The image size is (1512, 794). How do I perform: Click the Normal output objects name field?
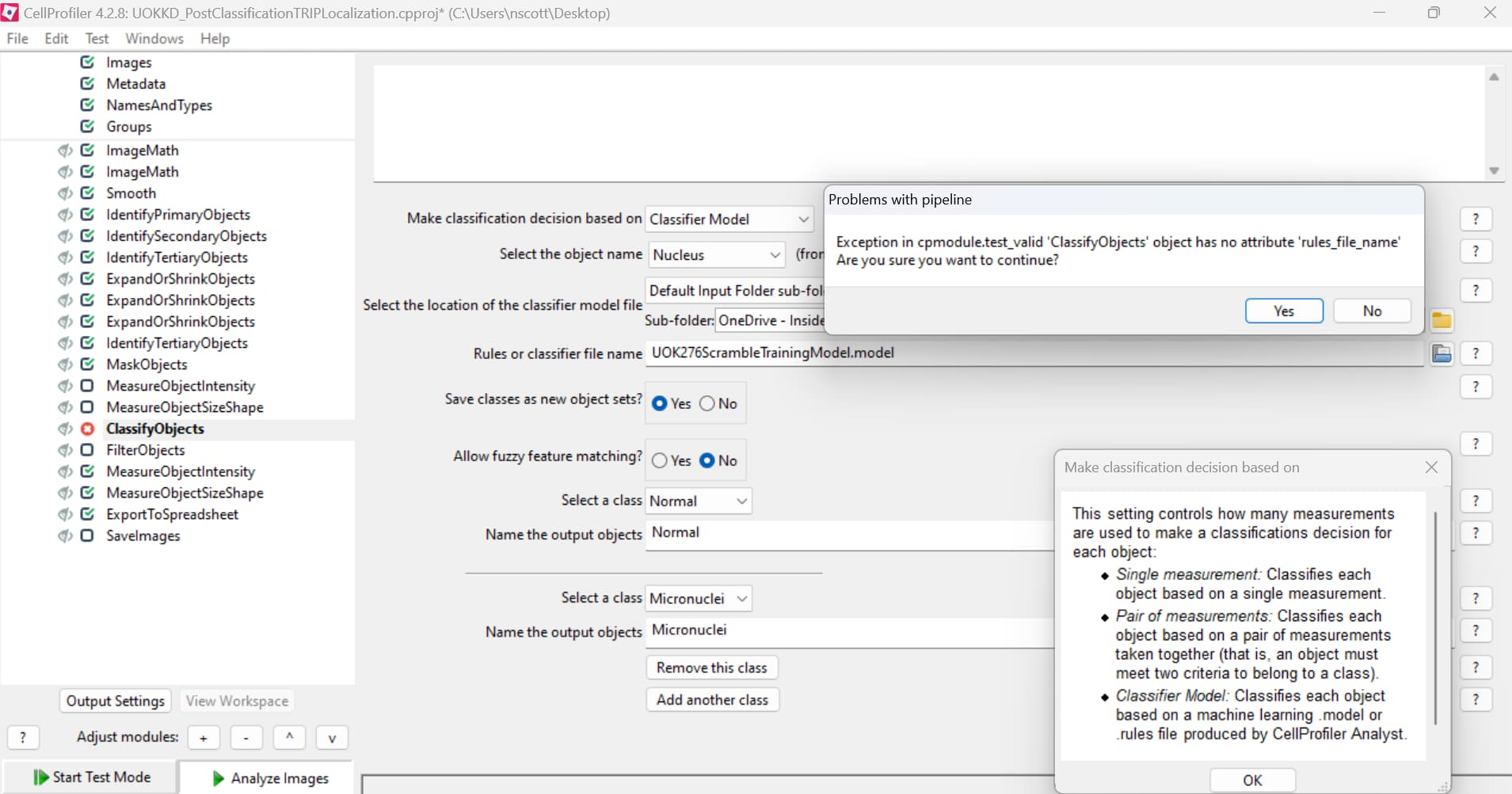[x=792, y=533]
